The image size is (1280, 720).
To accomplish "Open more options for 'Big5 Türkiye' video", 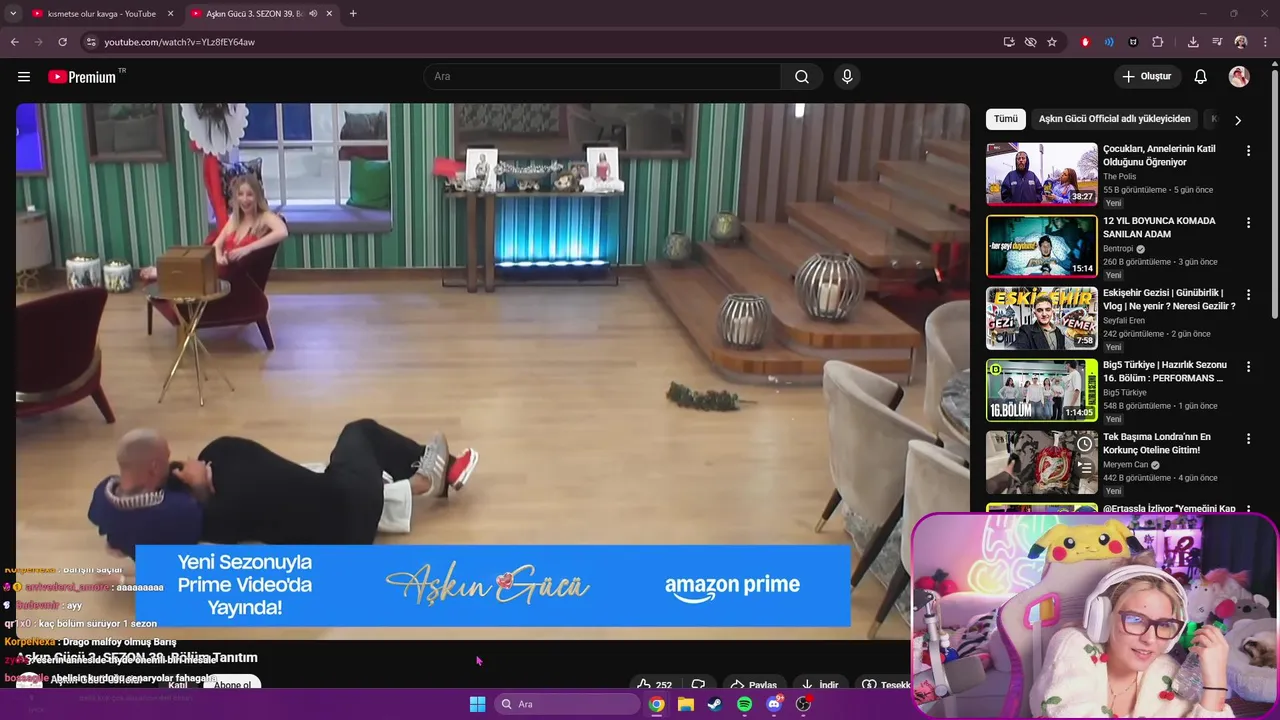I will click(x=1248, y=367).
